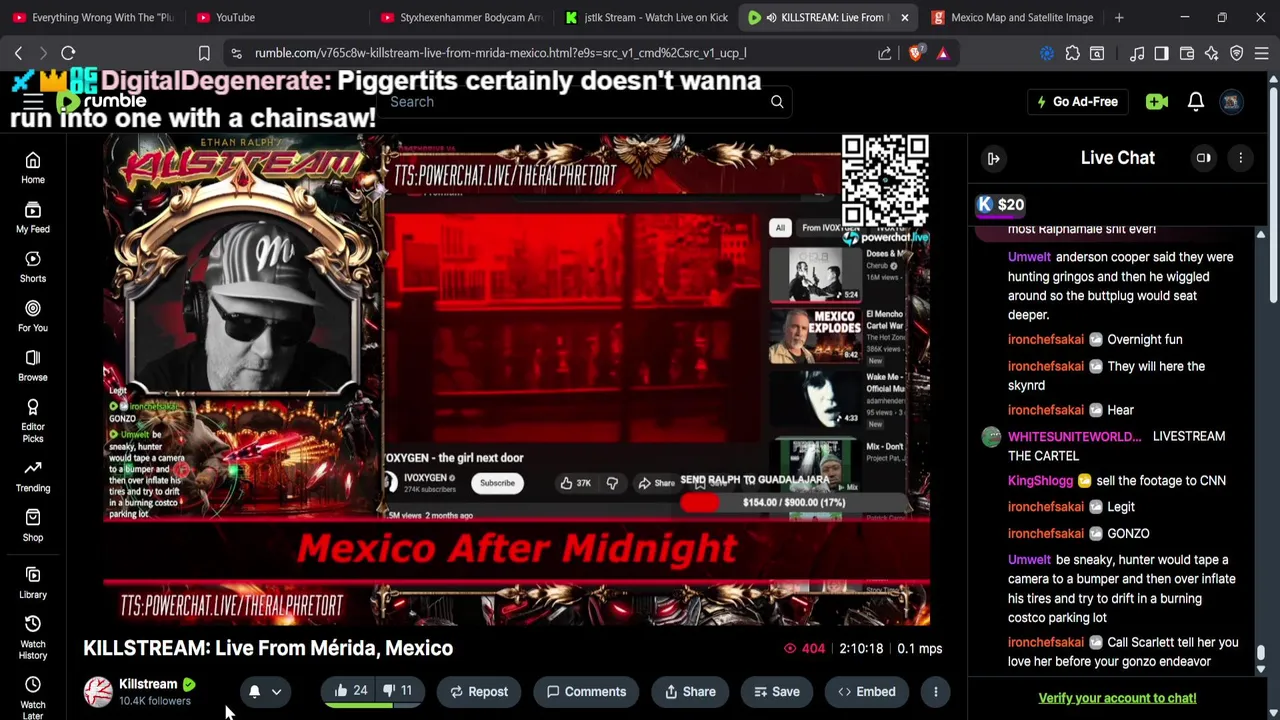Screen dimensions: 1280x720
Task: Toggle the bookmark icon in the address bar
Action: pos(204,53)
